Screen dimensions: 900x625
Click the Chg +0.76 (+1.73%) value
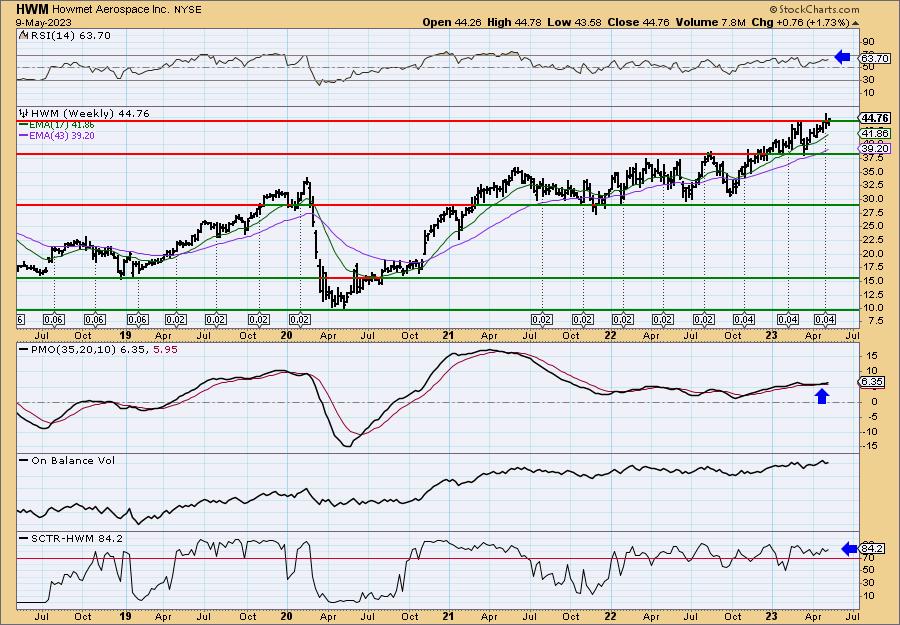point(800,22)
